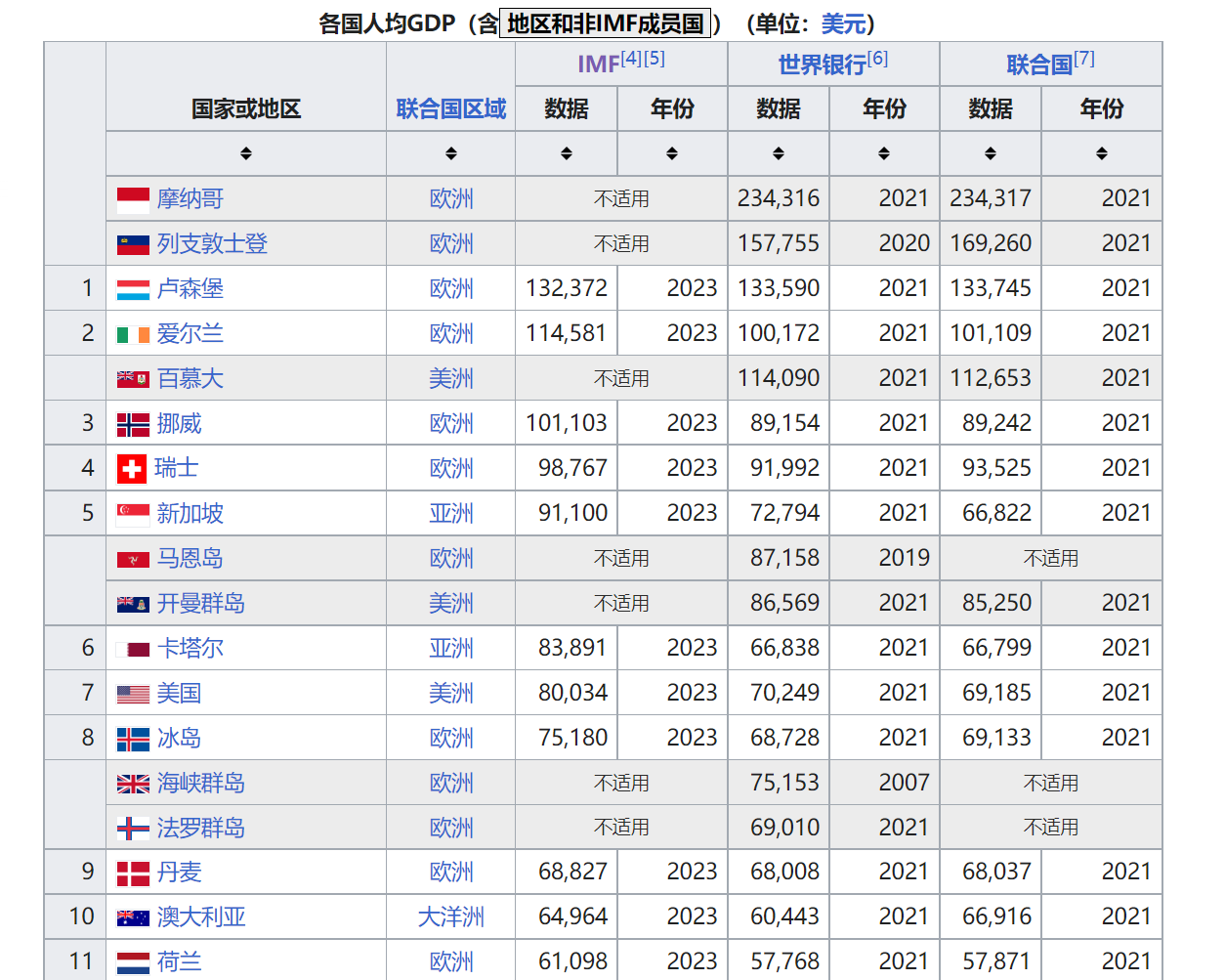Click the Swiss flag next to 瑞士

pos(132,469)
